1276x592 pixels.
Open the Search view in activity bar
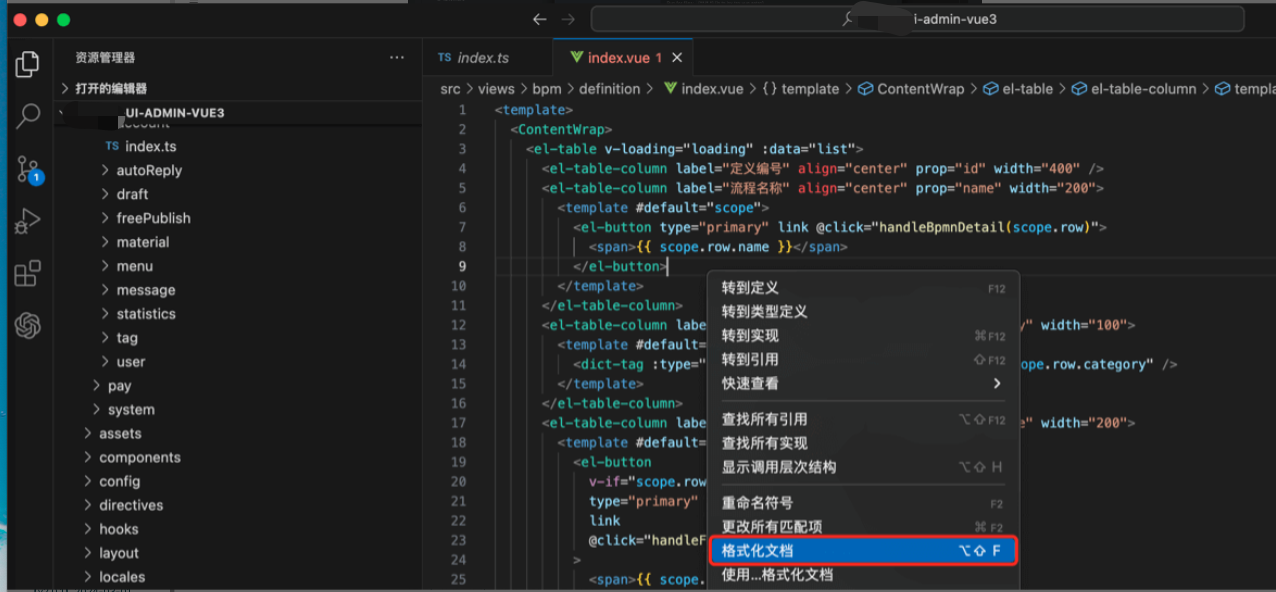[28, 117]
